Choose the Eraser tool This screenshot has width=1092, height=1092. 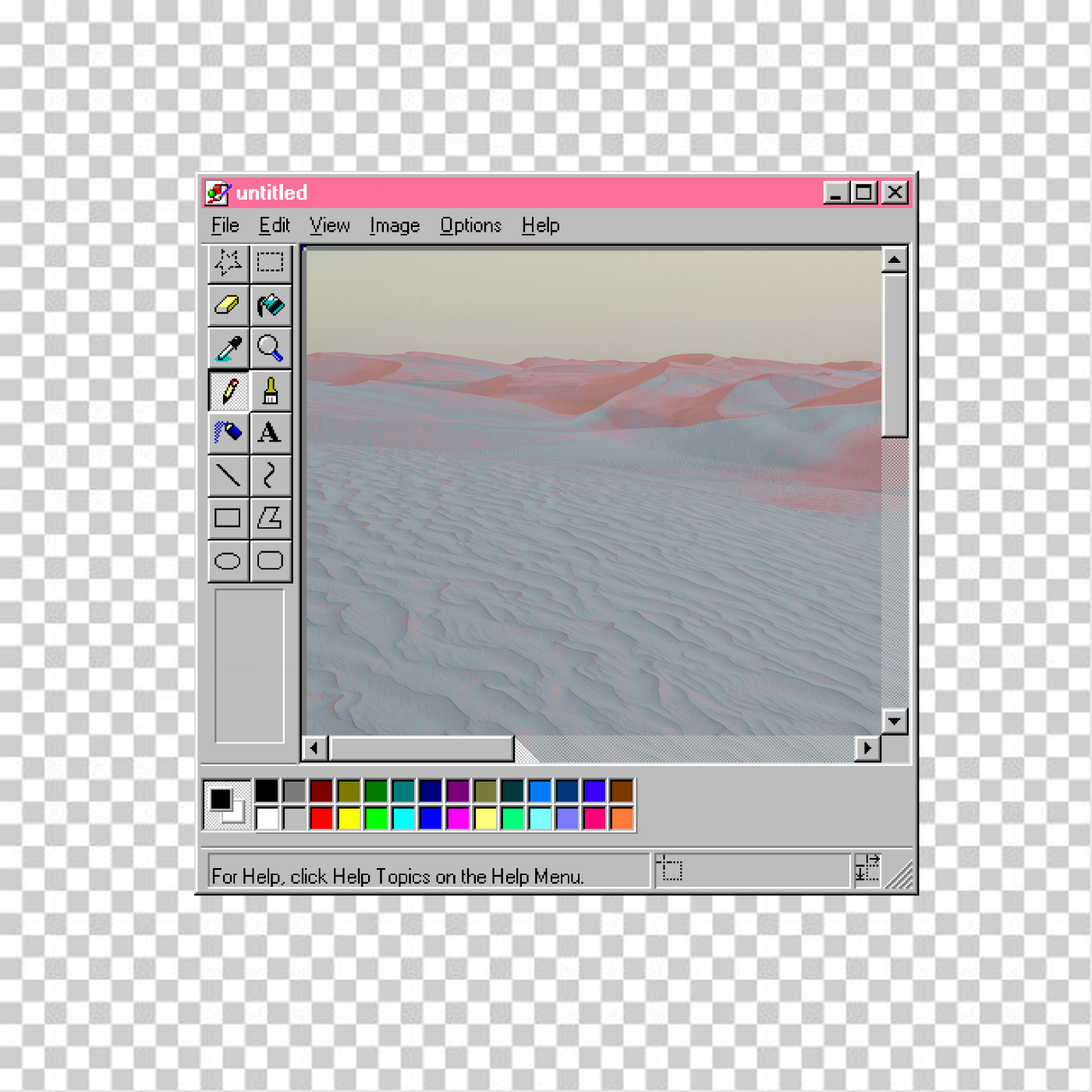pyautogui.click(x=228, y=305)
